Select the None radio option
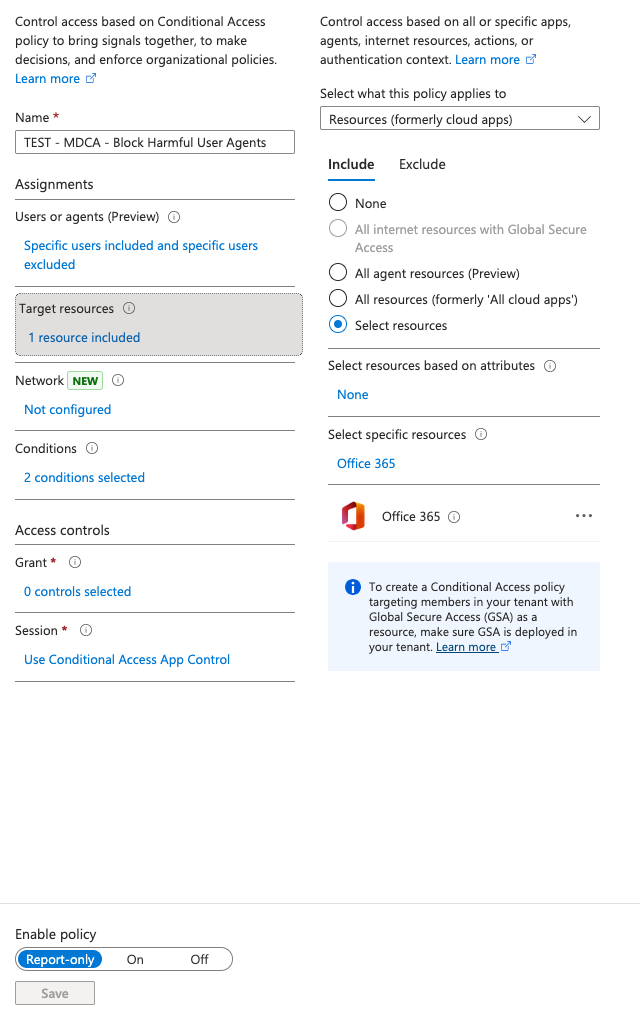Viewport: 640px width, 1017px height. click(338, 202)
